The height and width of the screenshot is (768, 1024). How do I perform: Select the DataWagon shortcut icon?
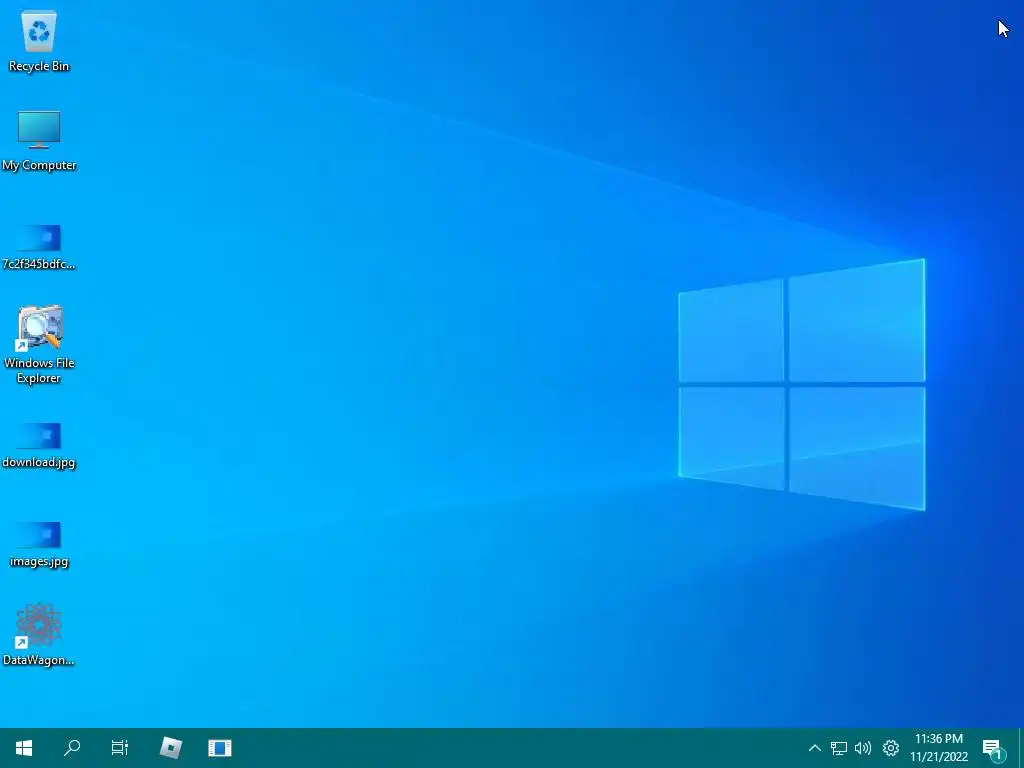39,634
